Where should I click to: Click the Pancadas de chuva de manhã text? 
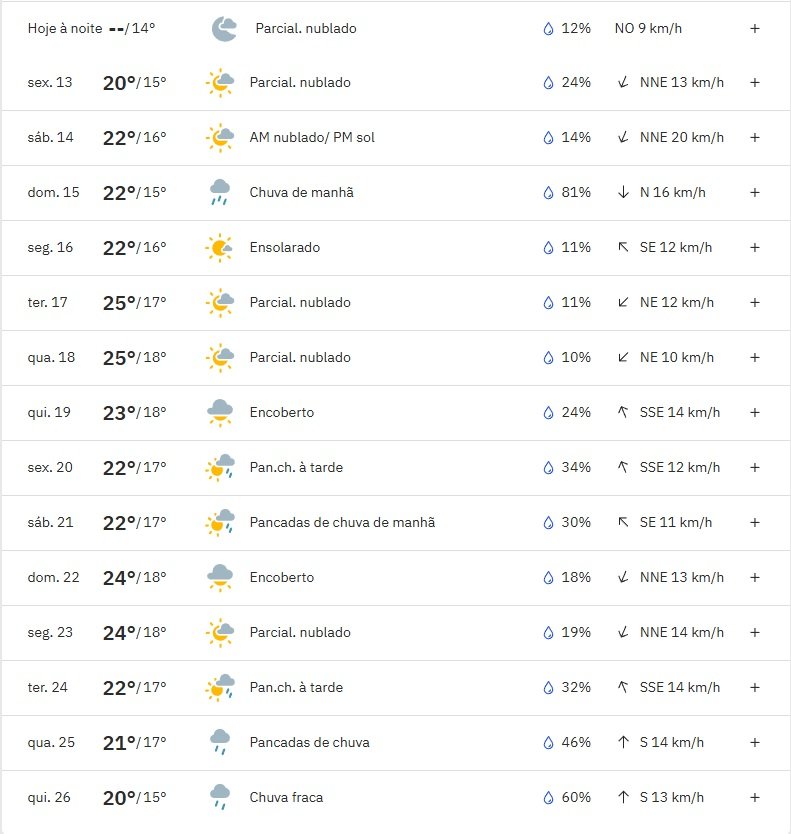coord(342,522)
